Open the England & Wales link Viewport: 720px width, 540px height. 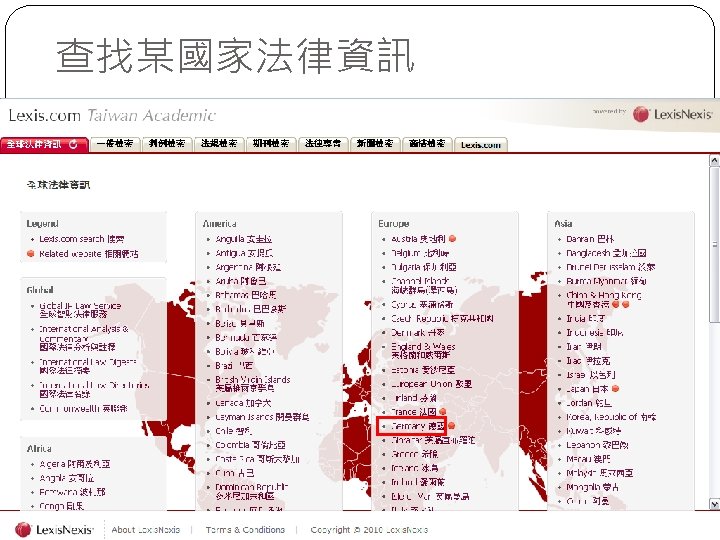[x=423, y=350]
